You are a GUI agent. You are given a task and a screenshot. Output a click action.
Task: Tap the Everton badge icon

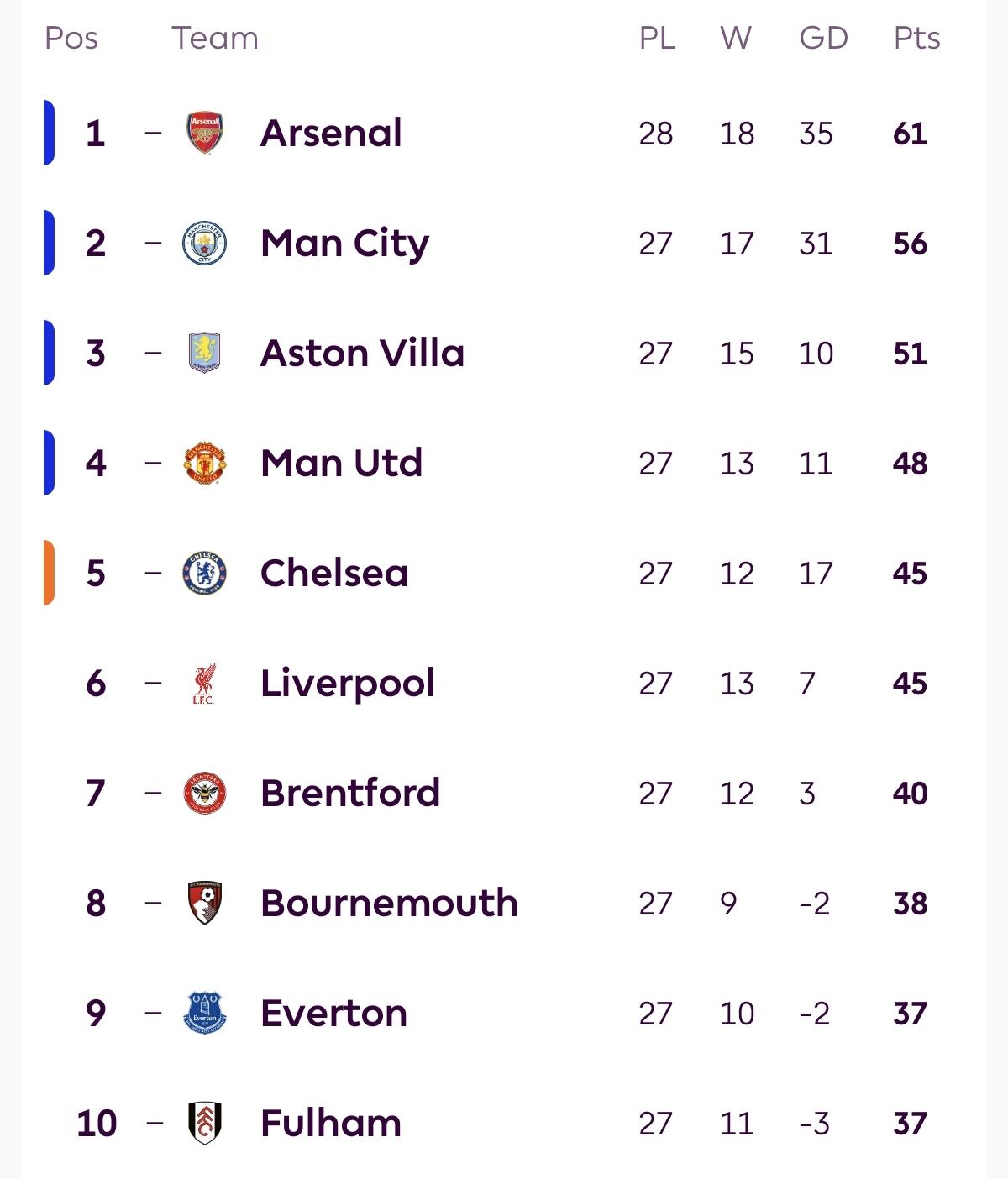204,1013
